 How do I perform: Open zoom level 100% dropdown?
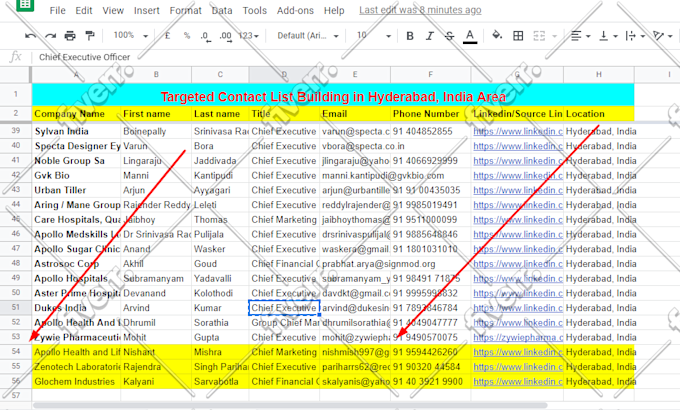(131, 36)
